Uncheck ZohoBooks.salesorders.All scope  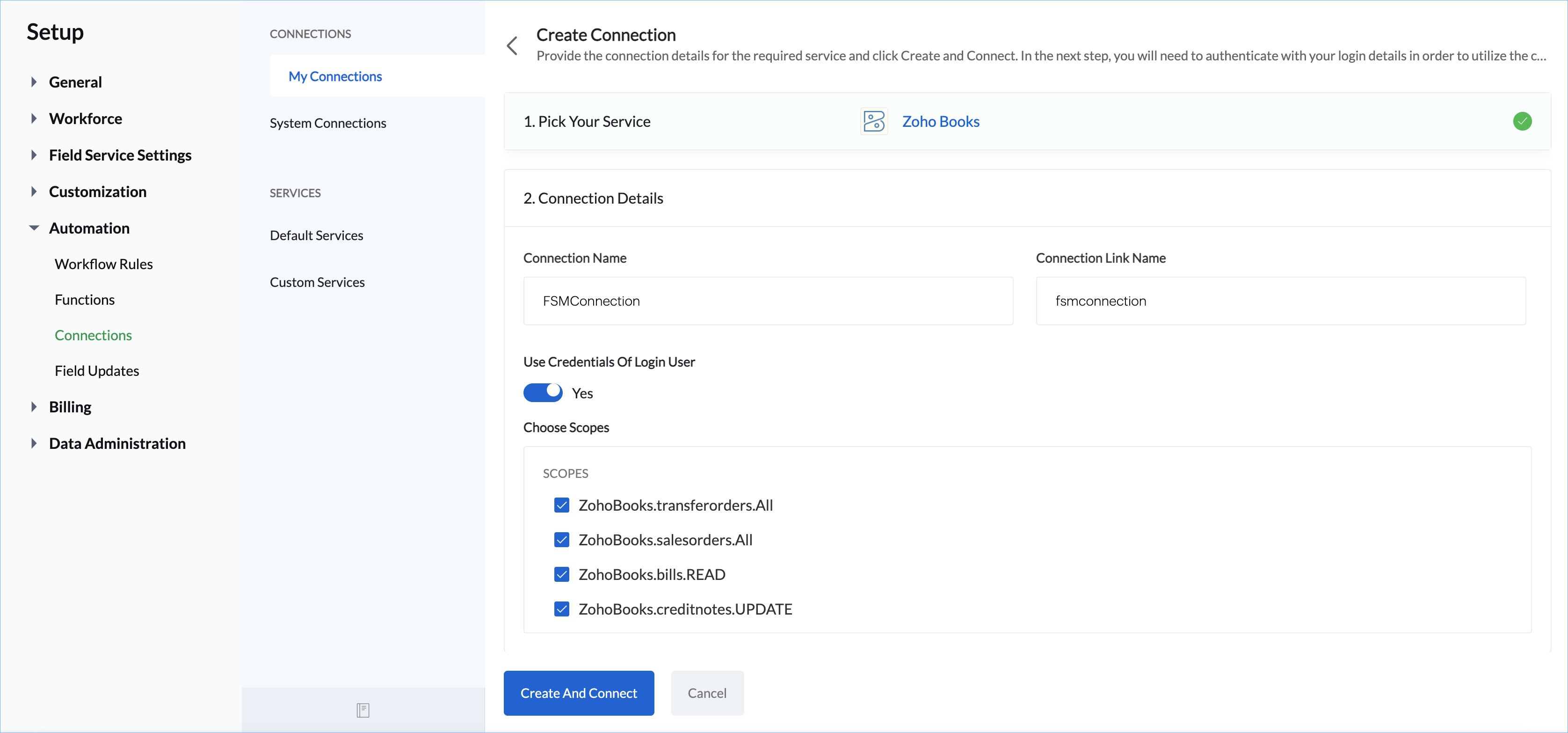[x=561, y=540]
